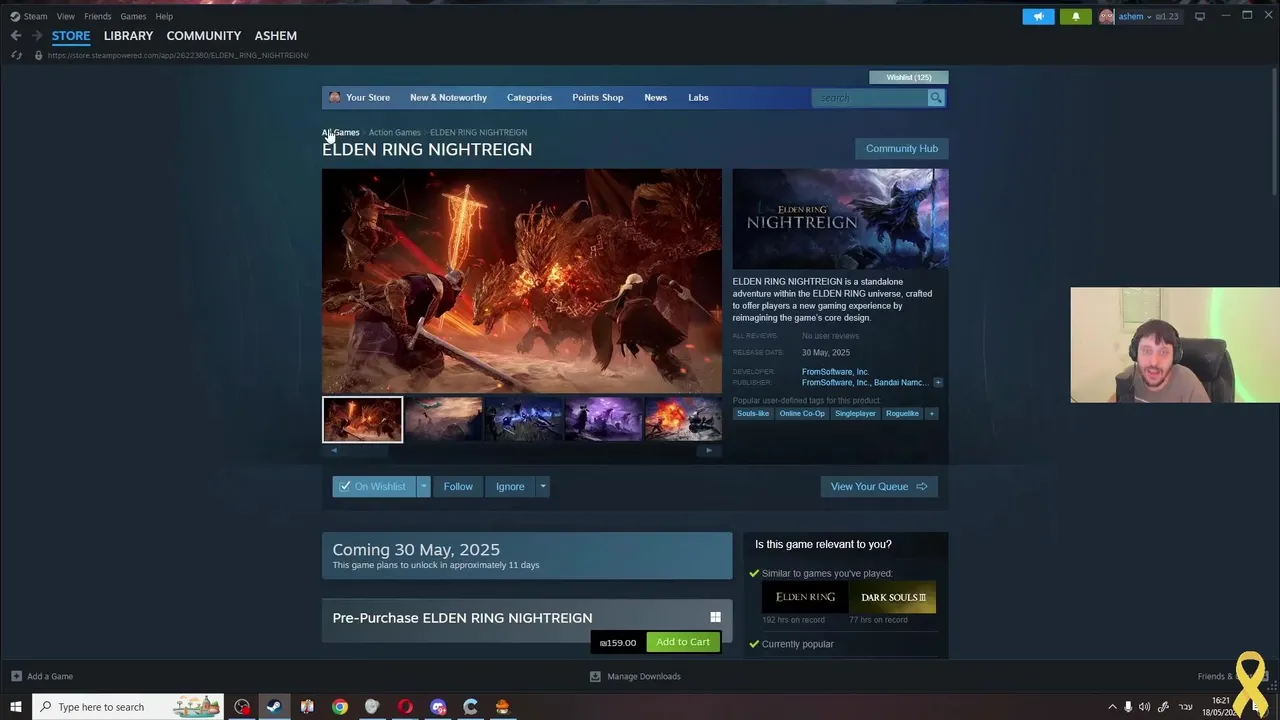Open the Friends menu

pos(98,16)
